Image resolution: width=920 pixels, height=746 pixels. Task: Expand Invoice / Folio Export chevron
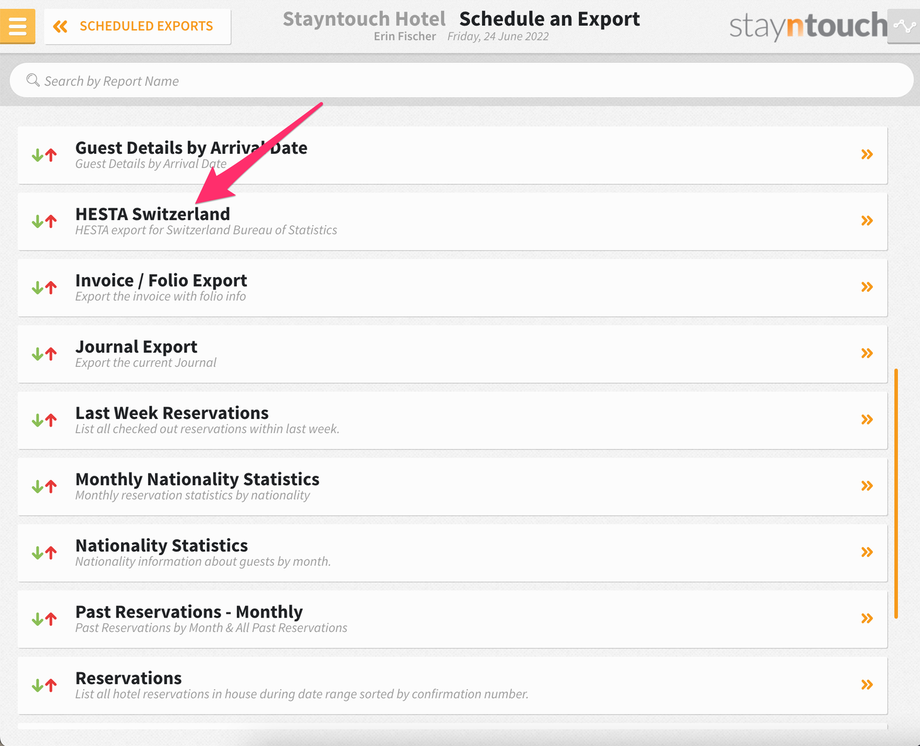867,287
